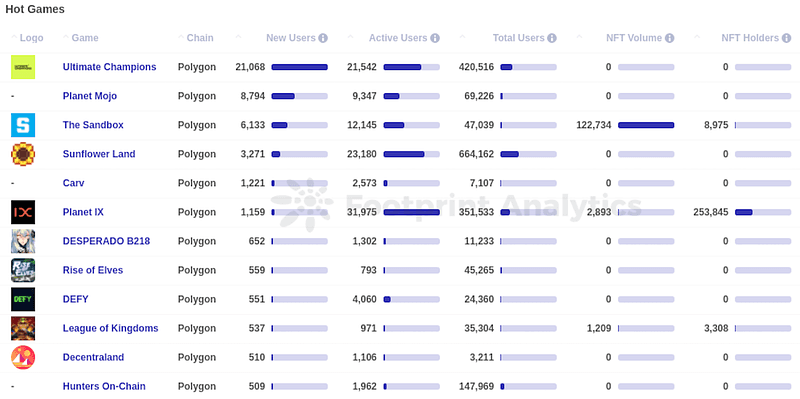Open the Planet Mojo game link
800x399 pixels.
coord(90,96)
